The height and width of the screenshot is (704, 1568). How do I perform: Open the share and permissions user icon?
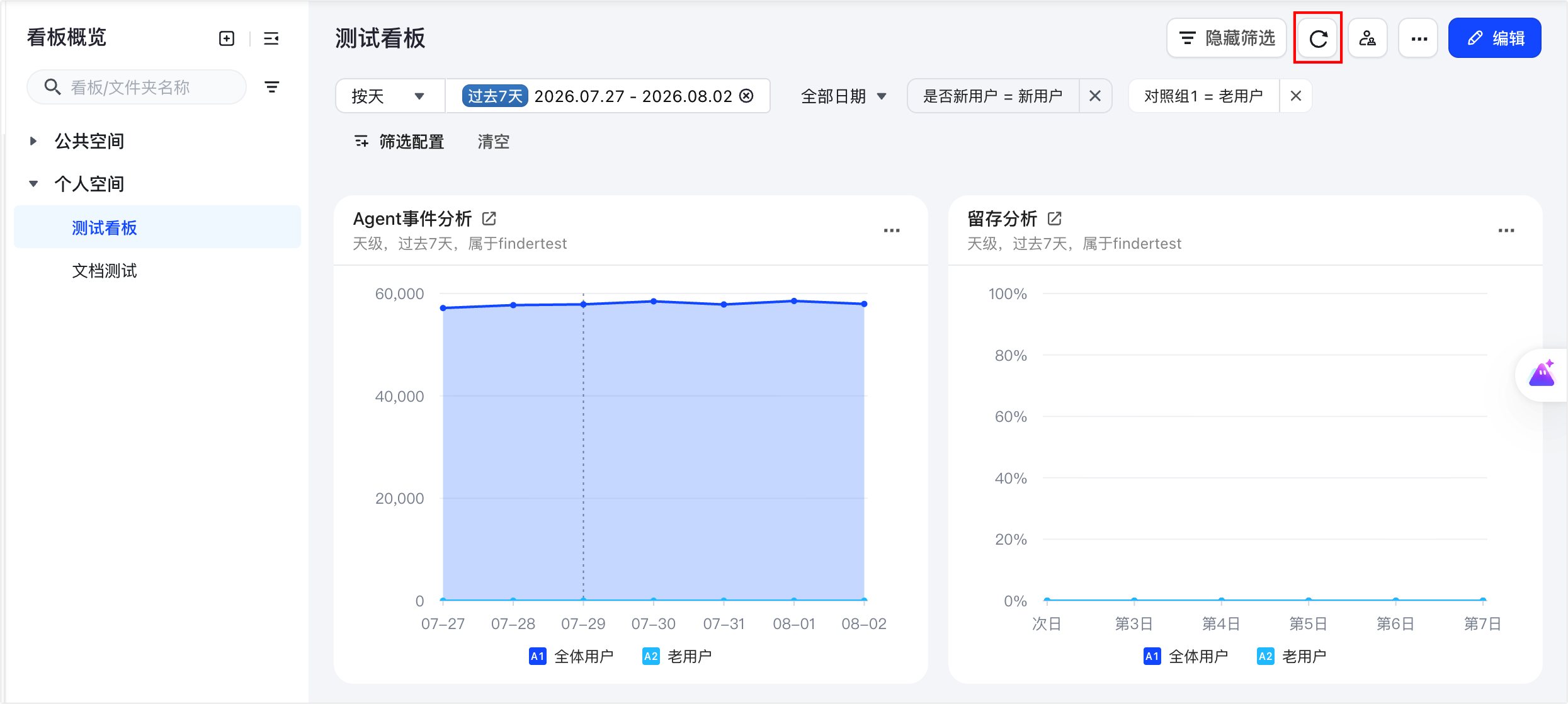coord(1368,38)
